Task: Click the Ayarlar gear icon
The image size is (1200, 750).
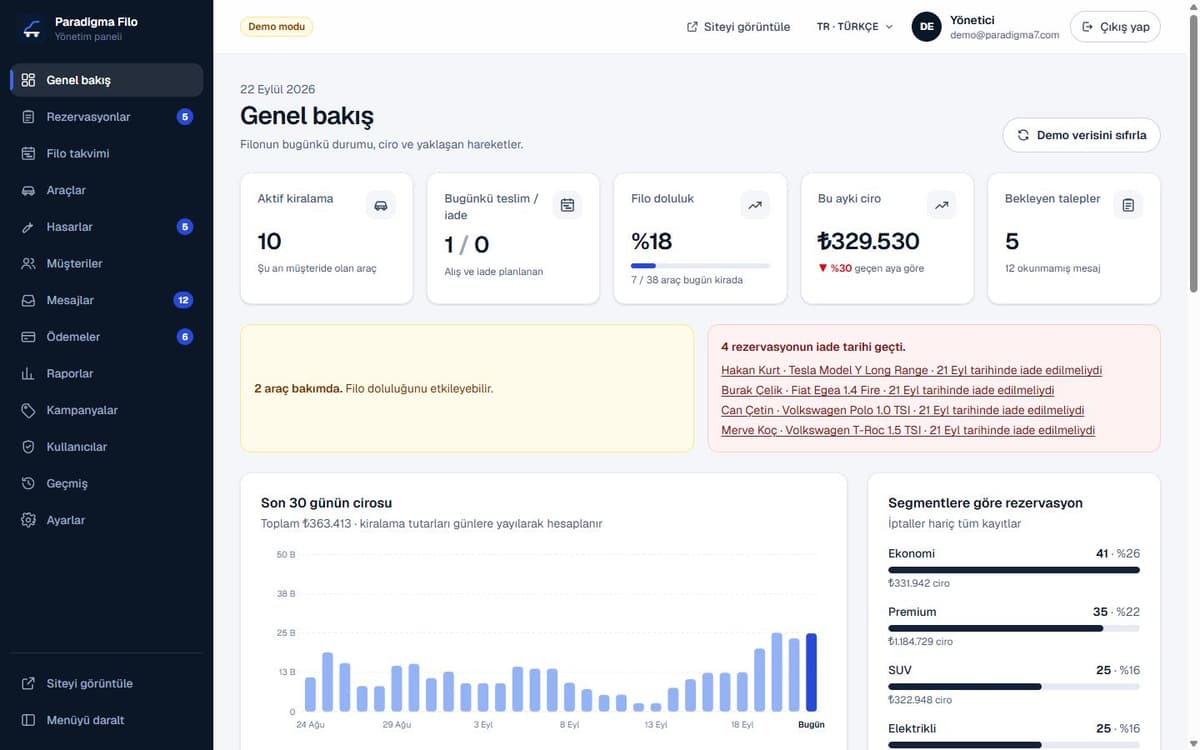Action: (x=28, y=520)
